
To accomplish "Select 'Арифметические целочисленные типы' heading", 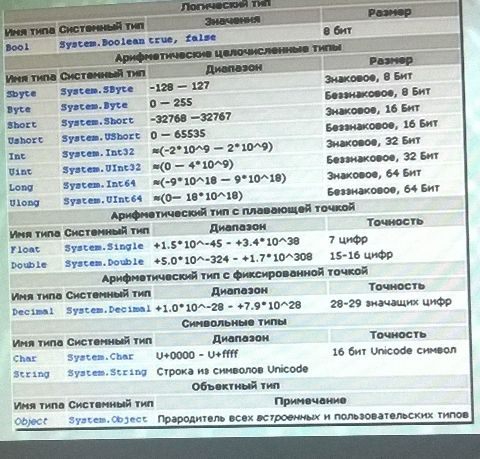I will point(228,53).
